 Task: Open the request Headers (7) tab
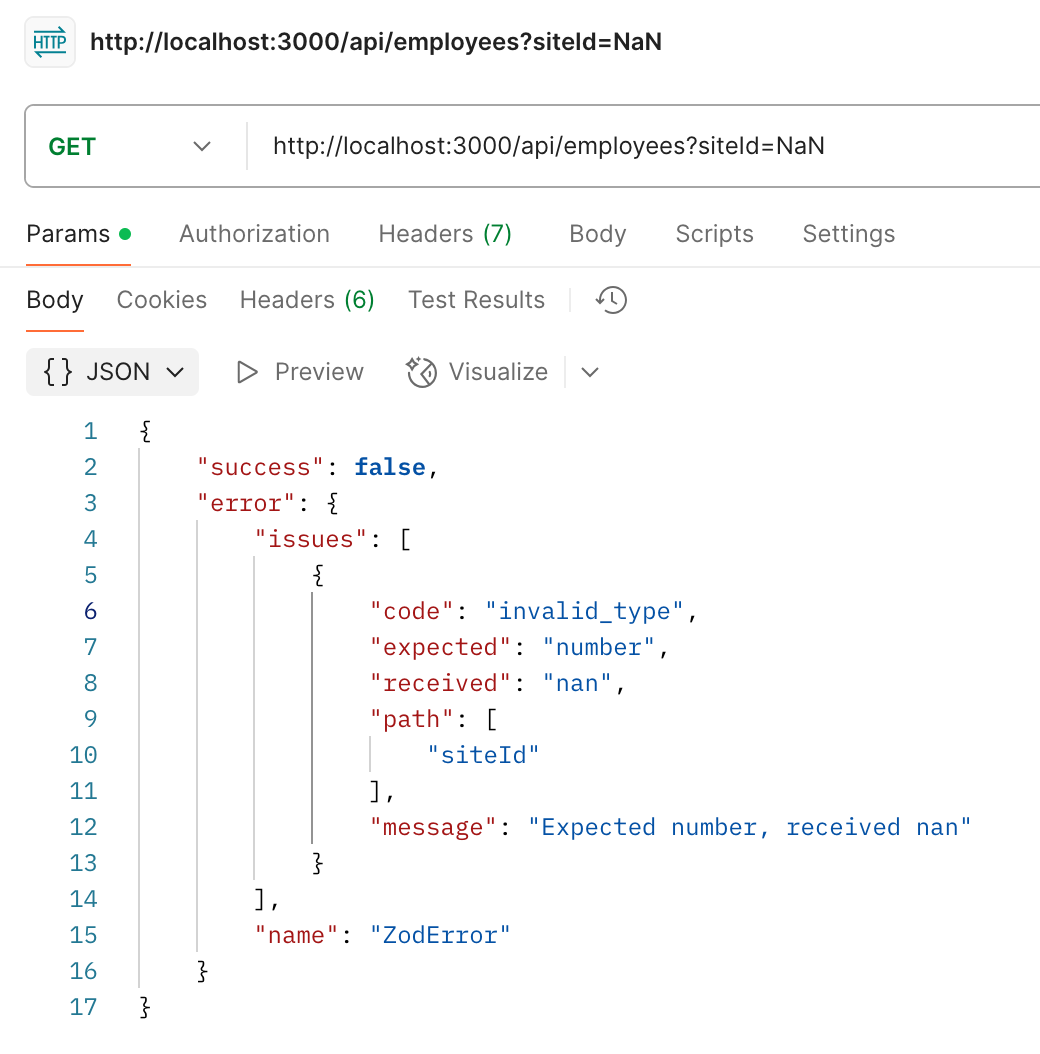[445, 234]
